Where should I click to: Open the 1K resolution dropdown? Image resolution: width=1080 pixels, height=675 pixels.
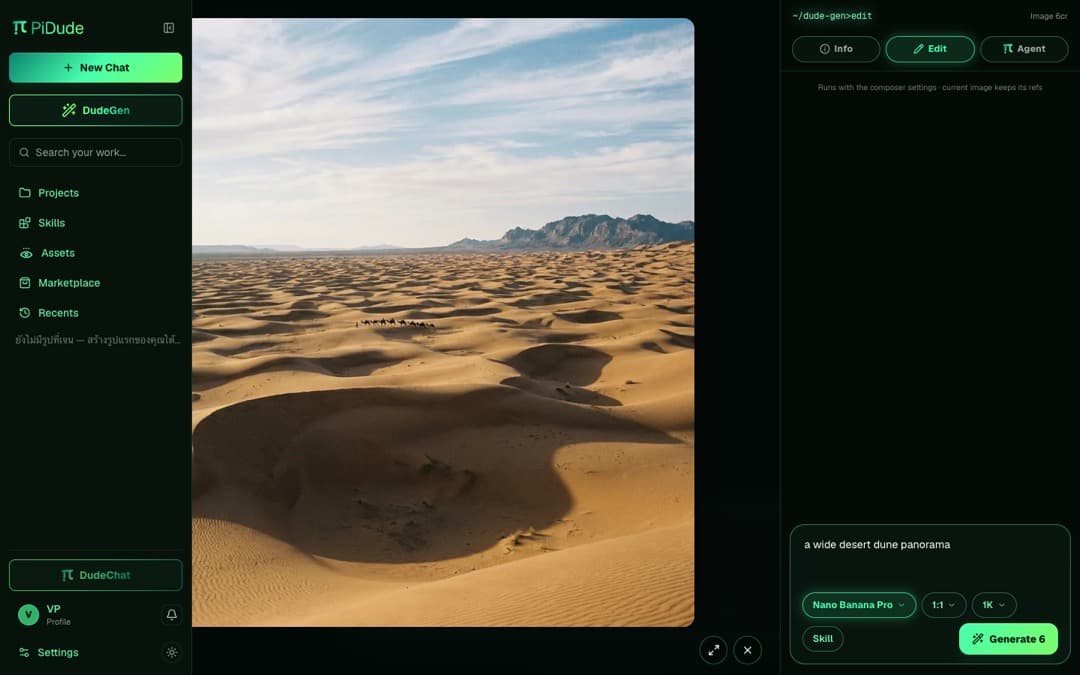tap(994, 605)
